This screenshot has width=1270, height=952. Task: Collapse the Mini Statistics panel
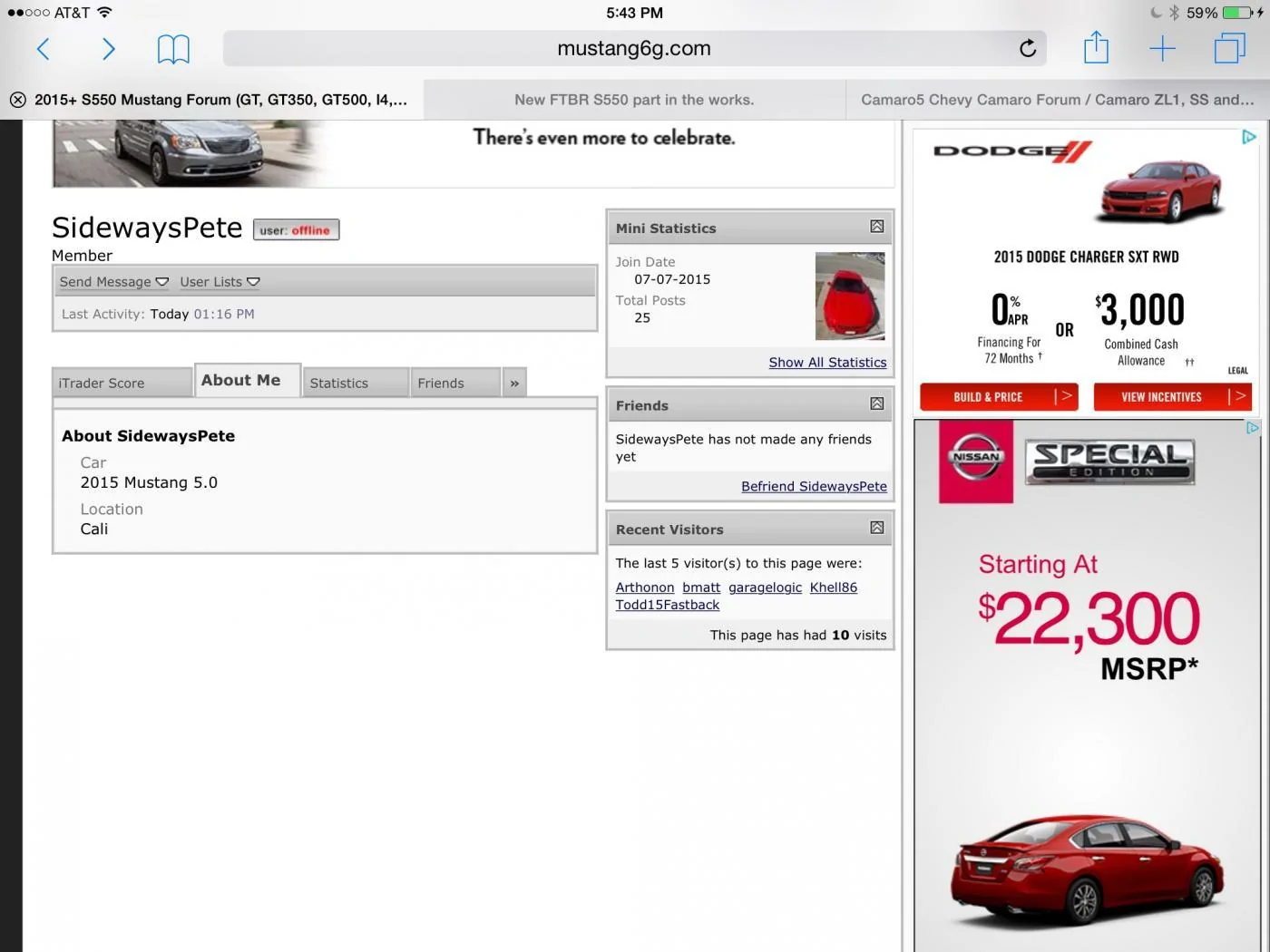[x=877, y=227]
